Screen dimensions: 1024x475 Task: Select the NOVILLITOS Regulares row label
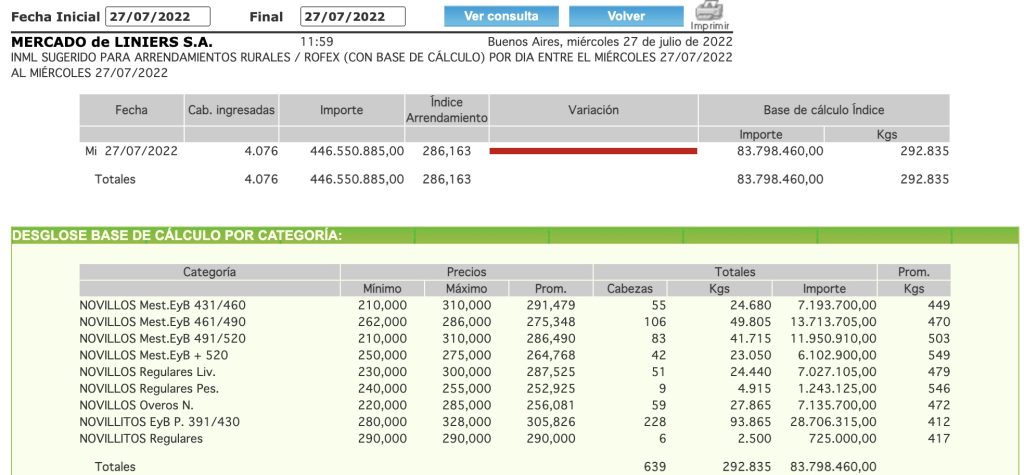tap(140, 439)
